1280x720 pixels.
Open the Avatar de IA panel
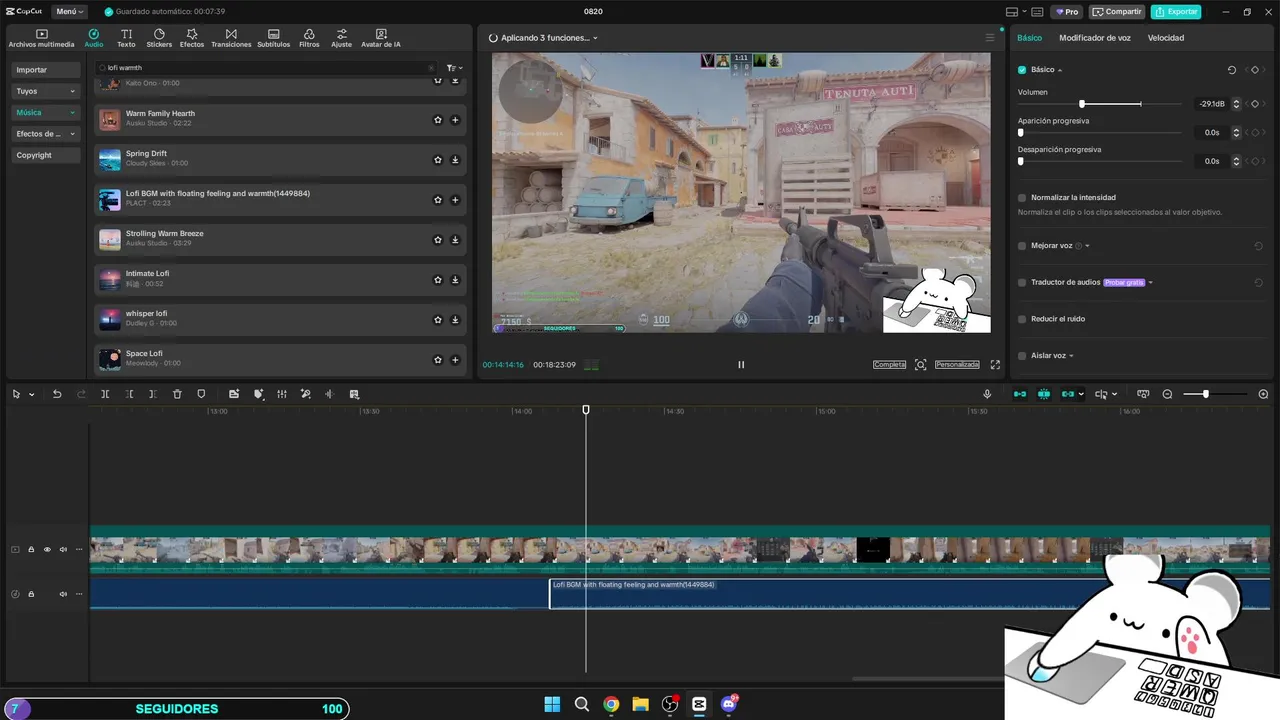click(381, 38)
